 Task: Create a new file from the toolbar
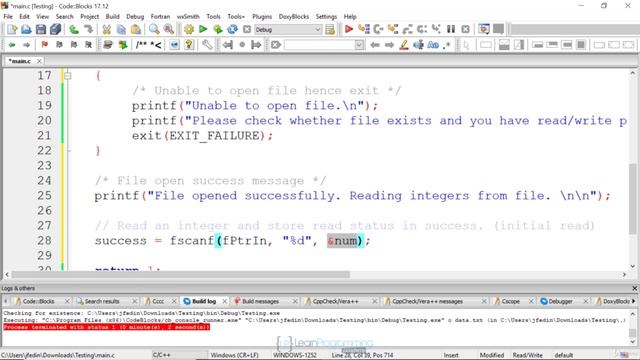tap(11, 29)
